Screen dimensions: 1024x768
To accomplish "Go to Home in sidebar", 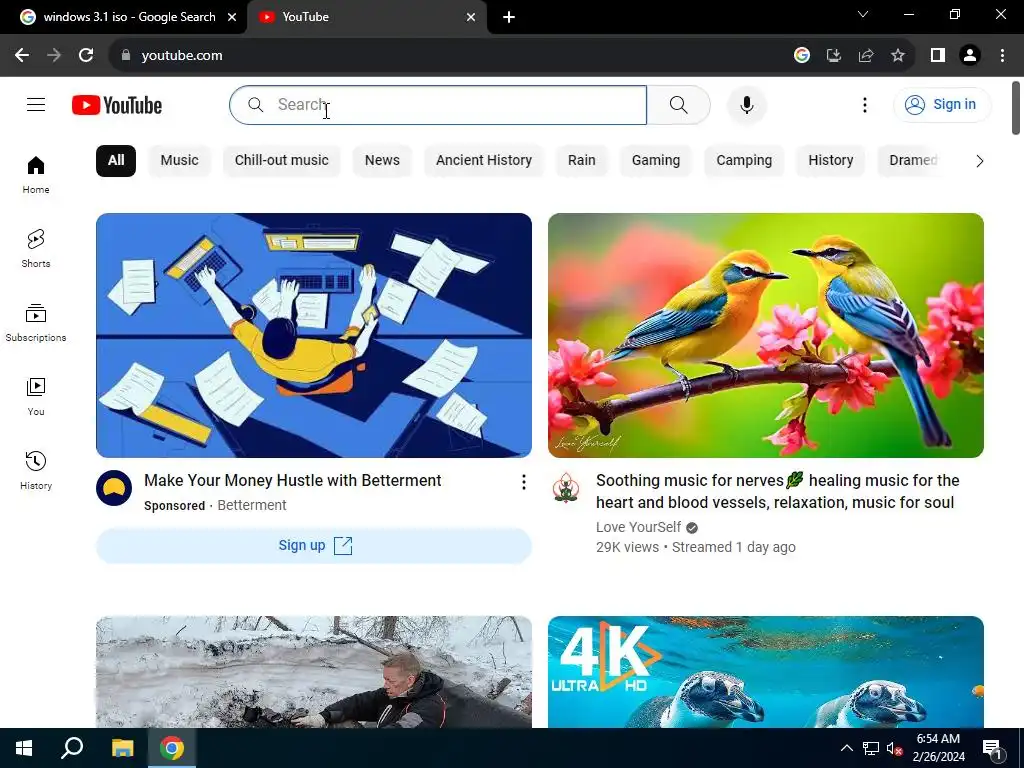I will 36,174.
